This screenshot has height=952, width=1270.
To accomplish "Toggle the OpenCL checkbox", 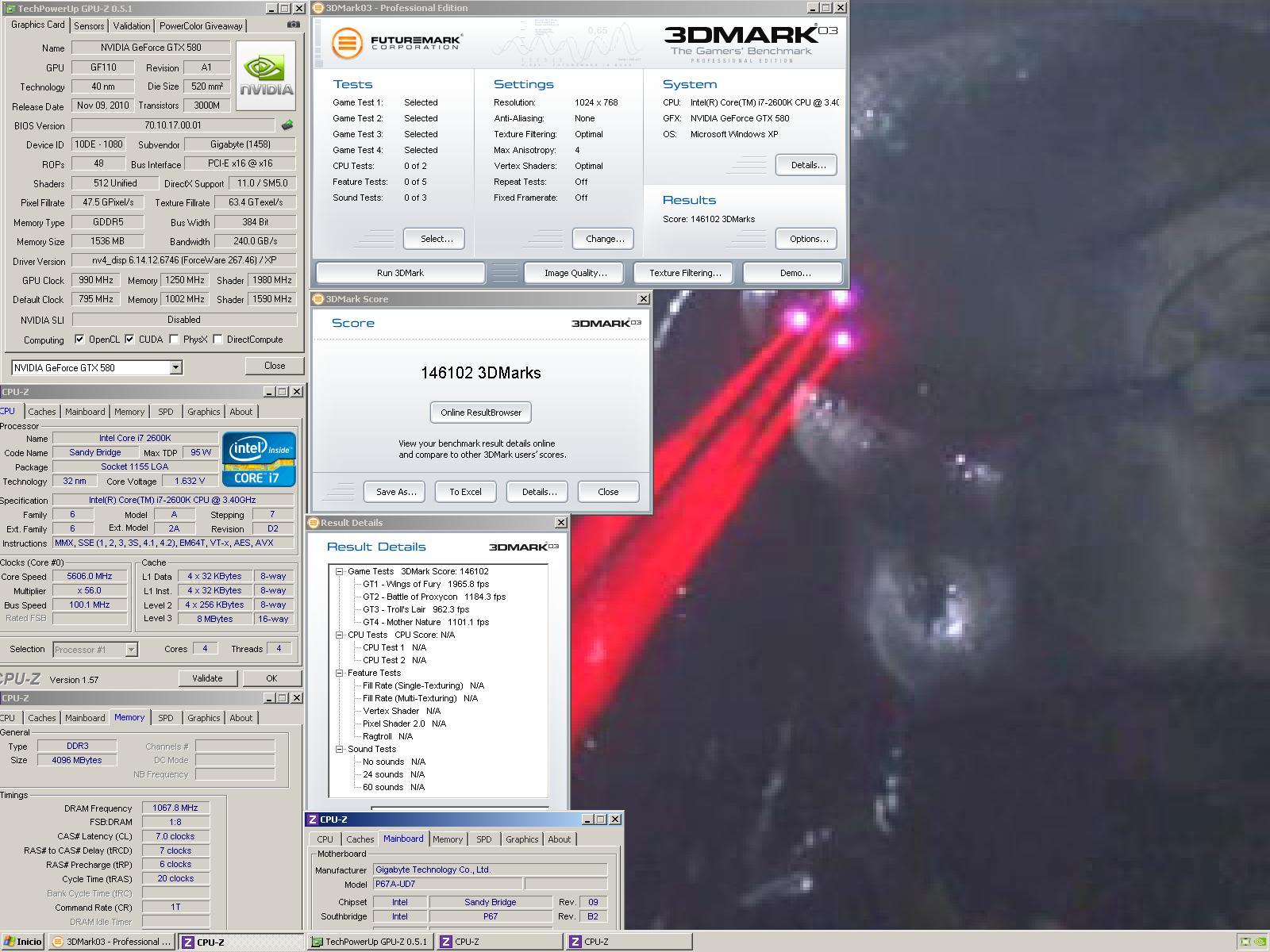I will pos(79,340).
